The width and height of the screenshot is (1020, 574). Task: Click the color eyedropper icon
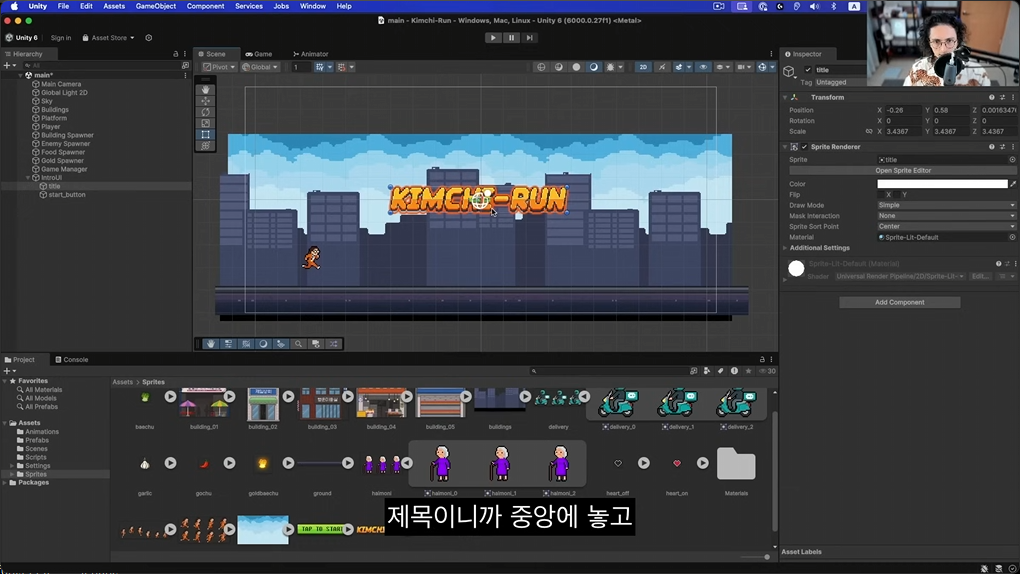tap(1013, 184)
